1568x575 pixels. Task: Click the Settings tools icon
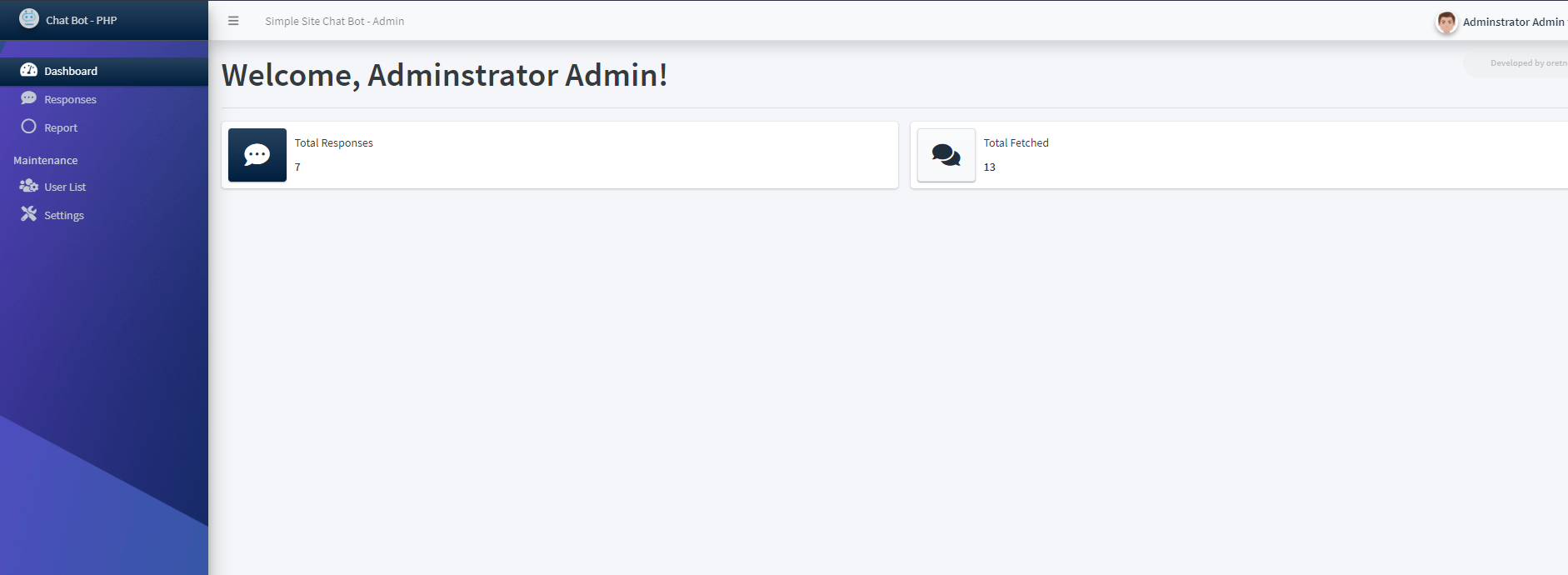29,214
